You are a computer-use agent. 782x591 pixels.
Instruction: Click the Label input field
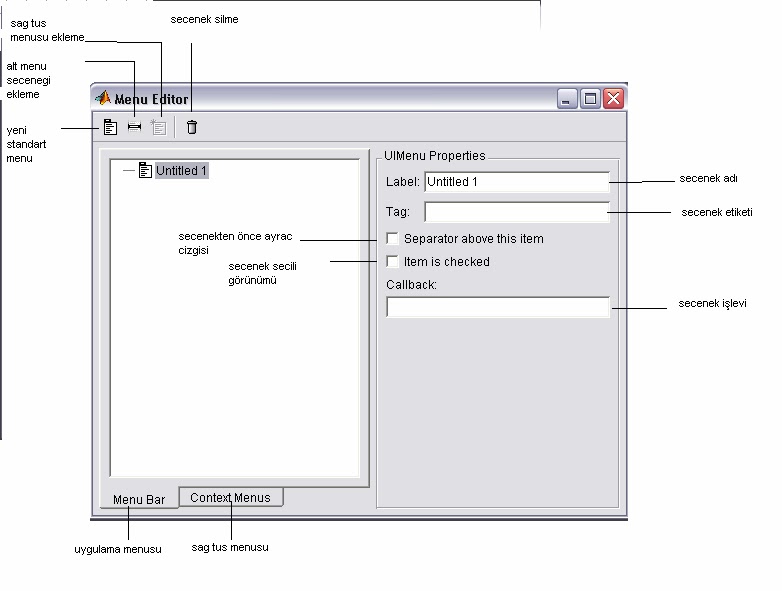(x=517, y=182)
